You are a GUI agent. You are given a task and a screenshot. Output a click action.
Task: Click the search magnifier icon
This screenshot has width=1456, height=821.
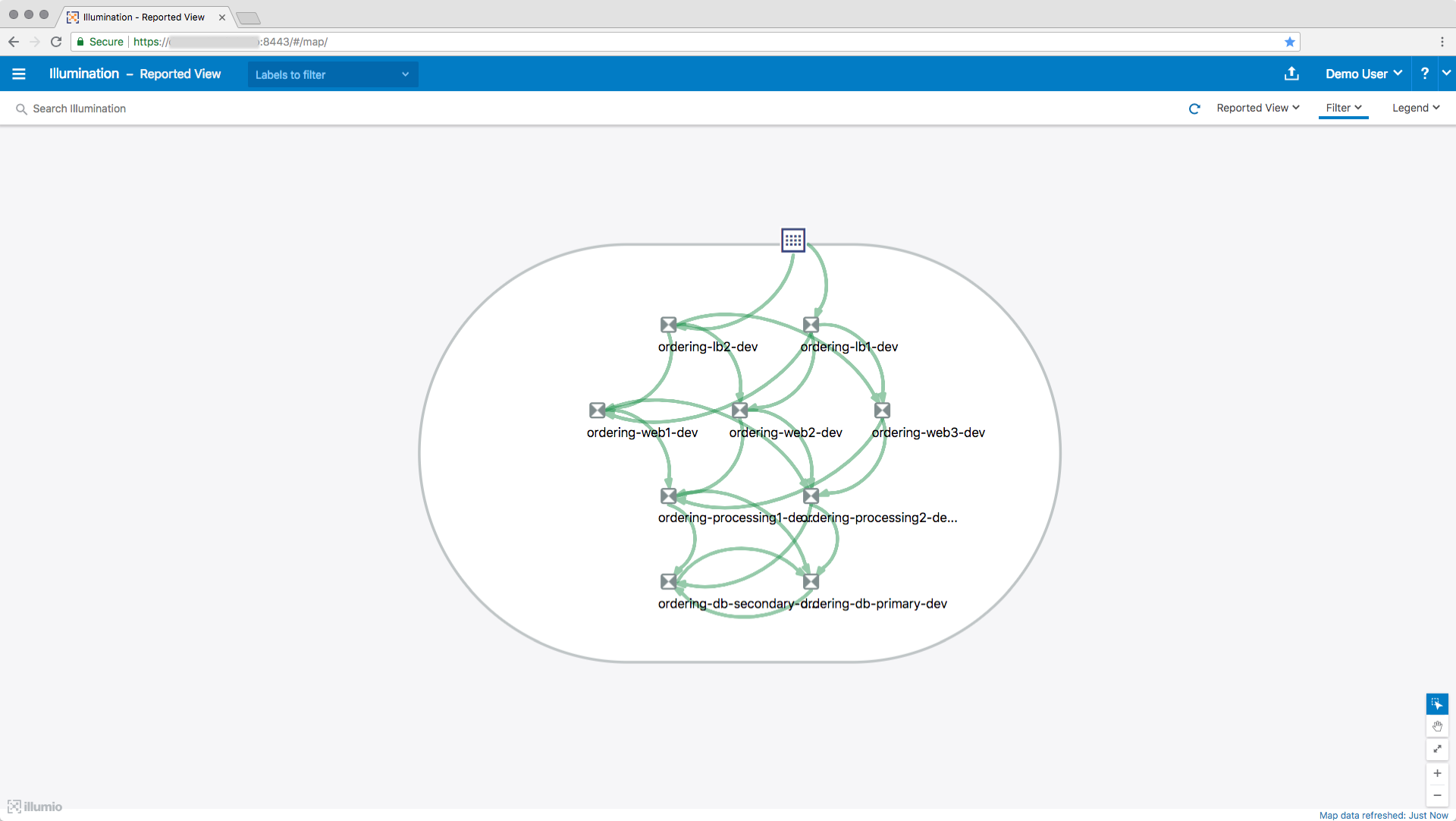(21, 109)
